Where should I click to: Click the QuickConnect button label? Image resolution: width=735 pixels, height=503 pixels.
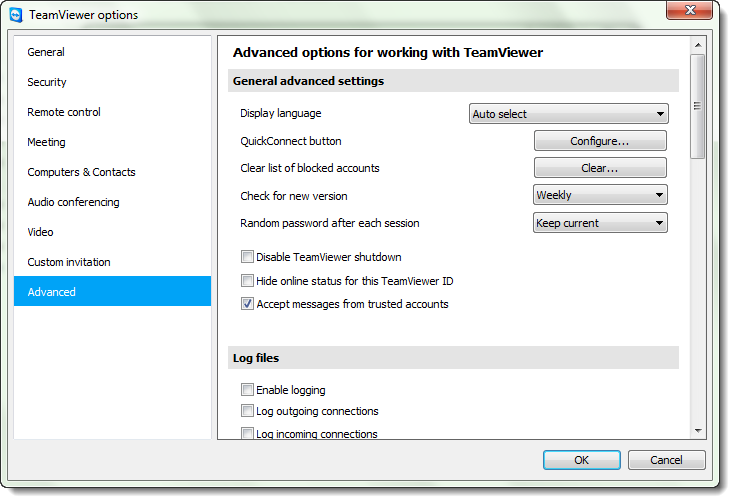[291, 141]
